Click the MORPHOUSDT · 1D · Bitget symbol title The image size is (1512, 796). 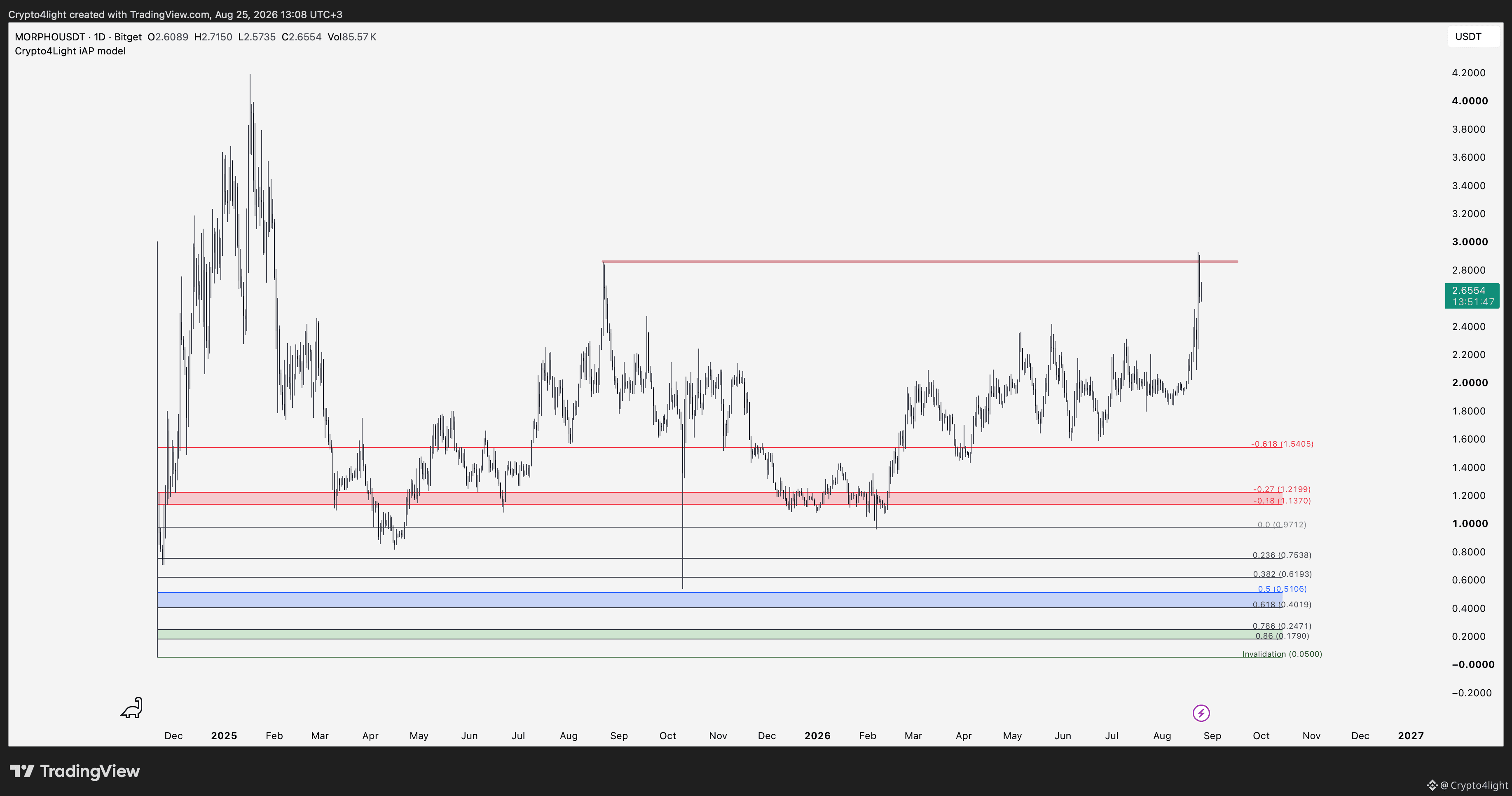pyautogui.click(x=78, y=37)
